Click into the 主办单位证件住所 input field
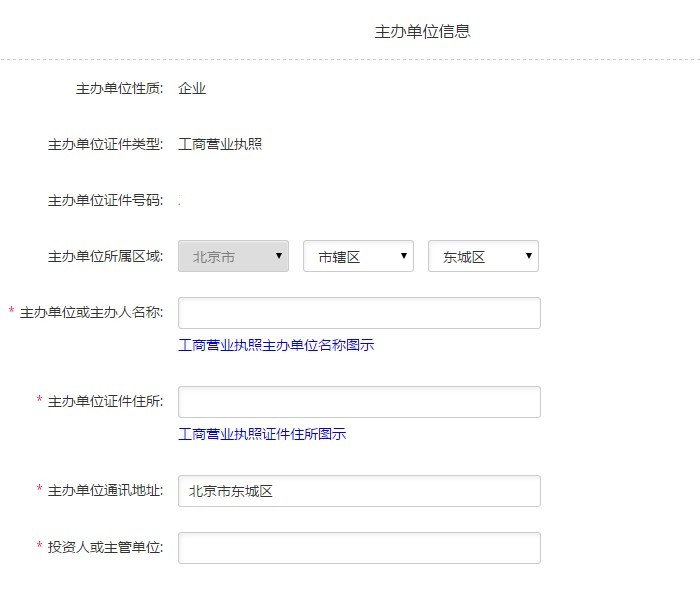The height and width of the screenshot is (594, 700). point(359,402)
